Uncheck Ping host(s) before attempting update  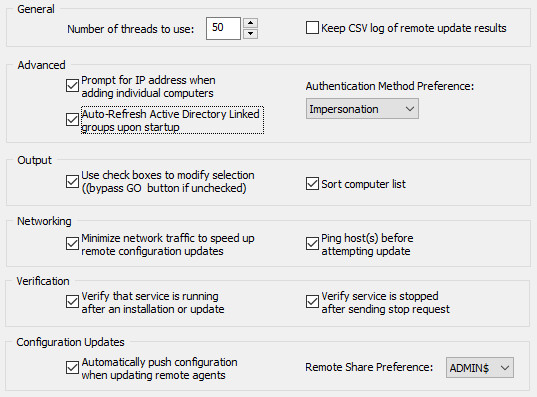pyautogui.click(x=312, y=244)
